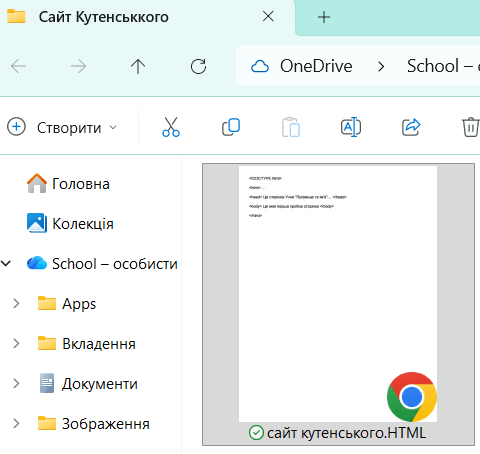The width and height of the screenshot is (480, 454).
Task: Click the file name сайт кутенського.HTML
Action: point(346,433)
